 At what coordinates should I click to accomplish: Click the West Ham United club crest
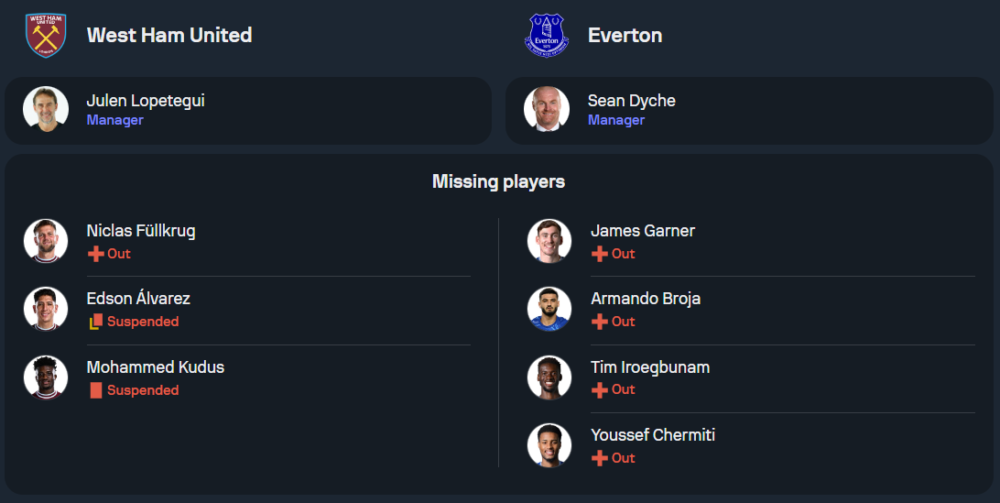(x=45, y=35)
